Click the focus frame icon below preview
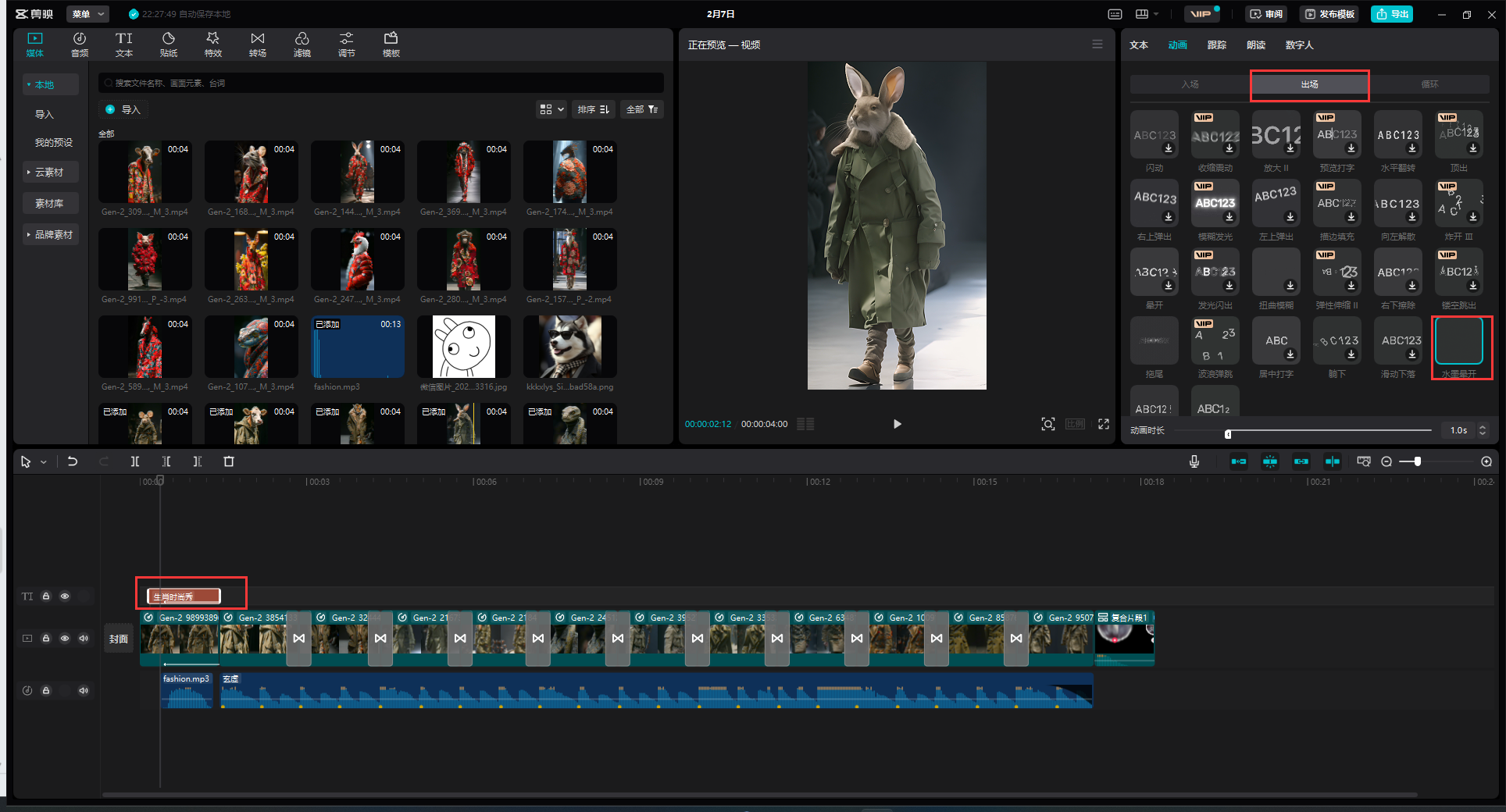Image resolution: width=1506 pixels, height=812 pixels. click(1048, 424)
